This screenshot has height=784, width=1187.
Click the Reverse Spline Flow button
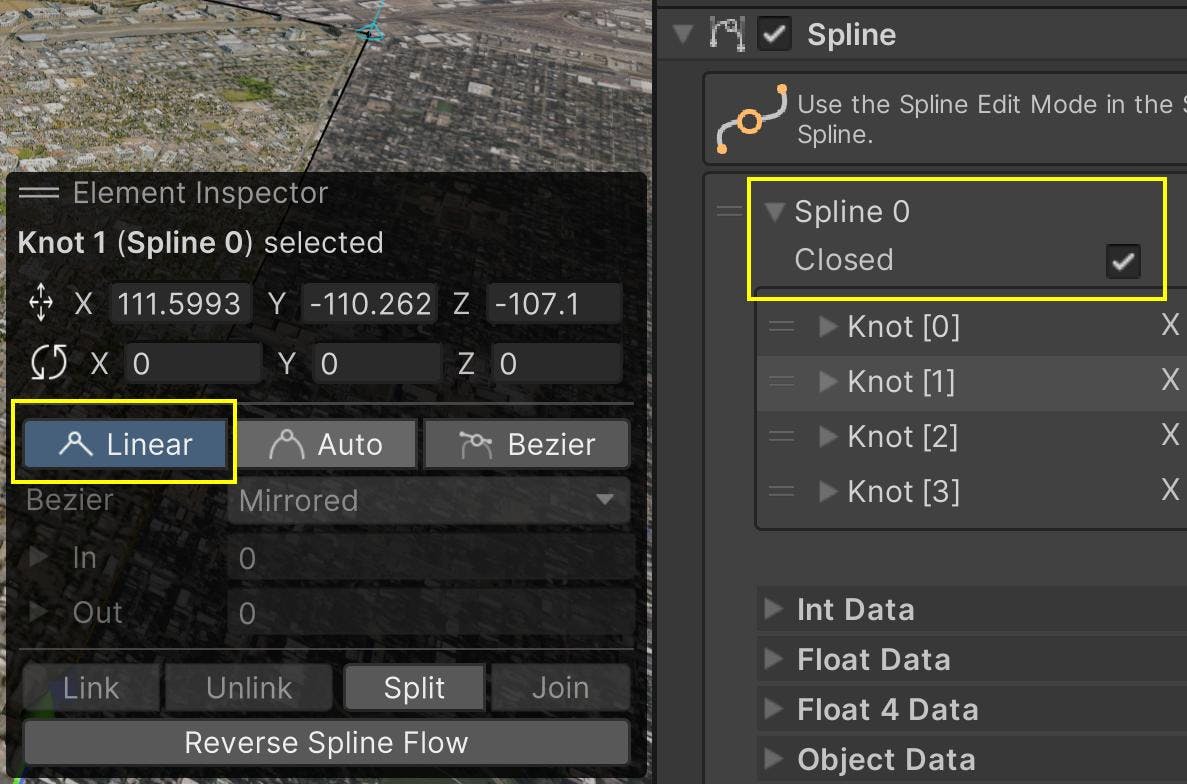(x=325, y=742)
